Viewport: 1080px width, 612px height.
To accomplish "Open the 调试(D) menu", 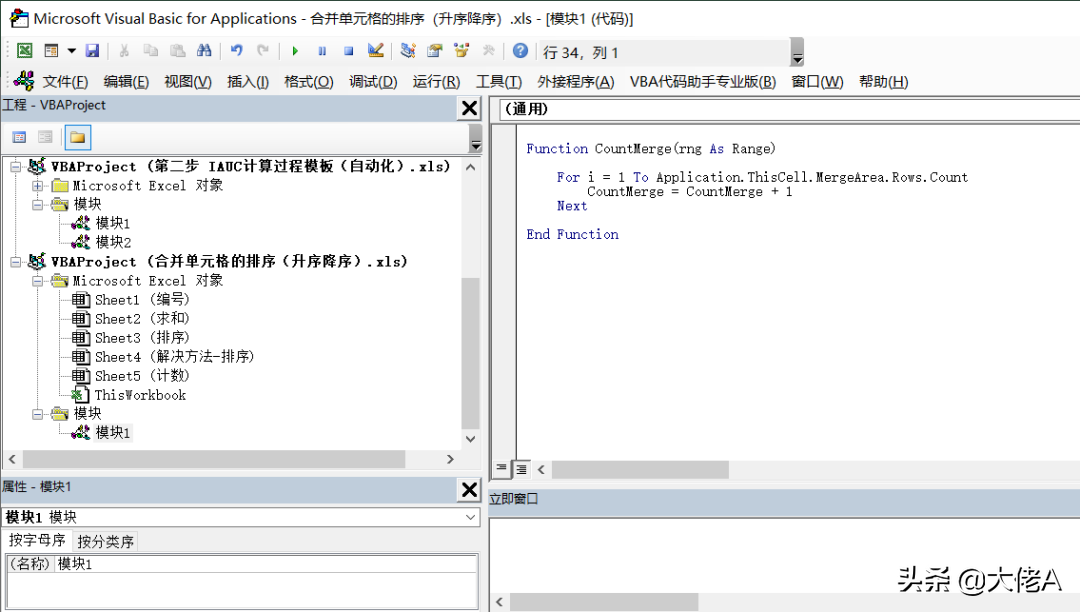I will point(373,81).
